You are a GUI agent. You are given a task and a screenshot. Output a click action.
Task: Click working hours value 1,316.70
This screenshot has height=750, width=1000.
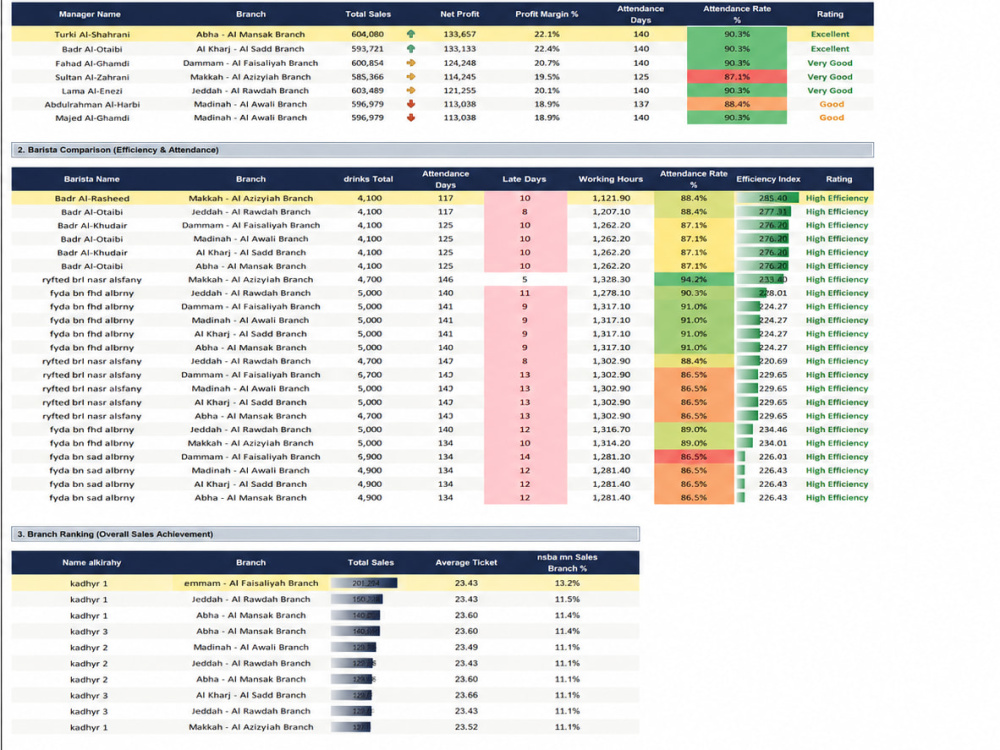click(611, 430)
